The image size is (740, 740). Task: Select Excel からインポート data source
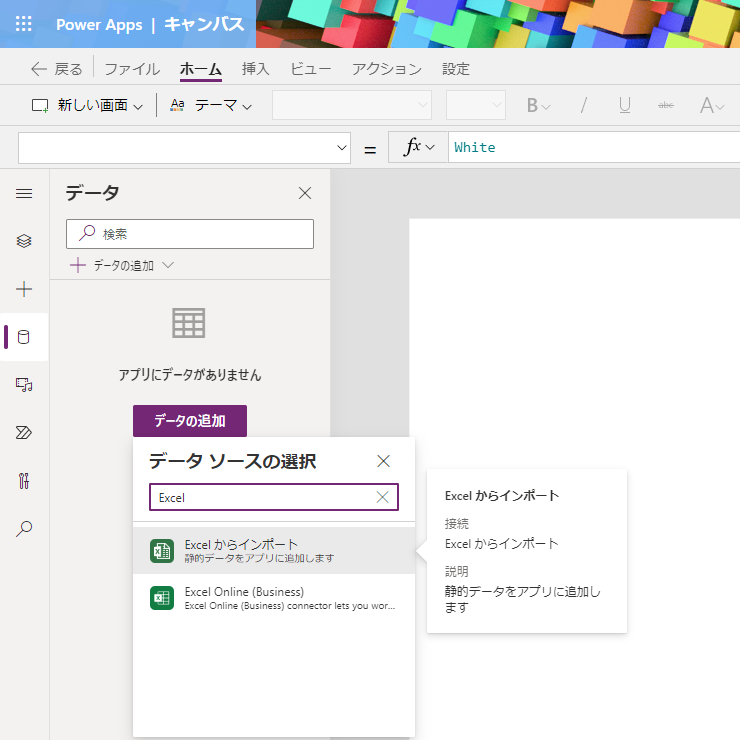pos(274,550)
